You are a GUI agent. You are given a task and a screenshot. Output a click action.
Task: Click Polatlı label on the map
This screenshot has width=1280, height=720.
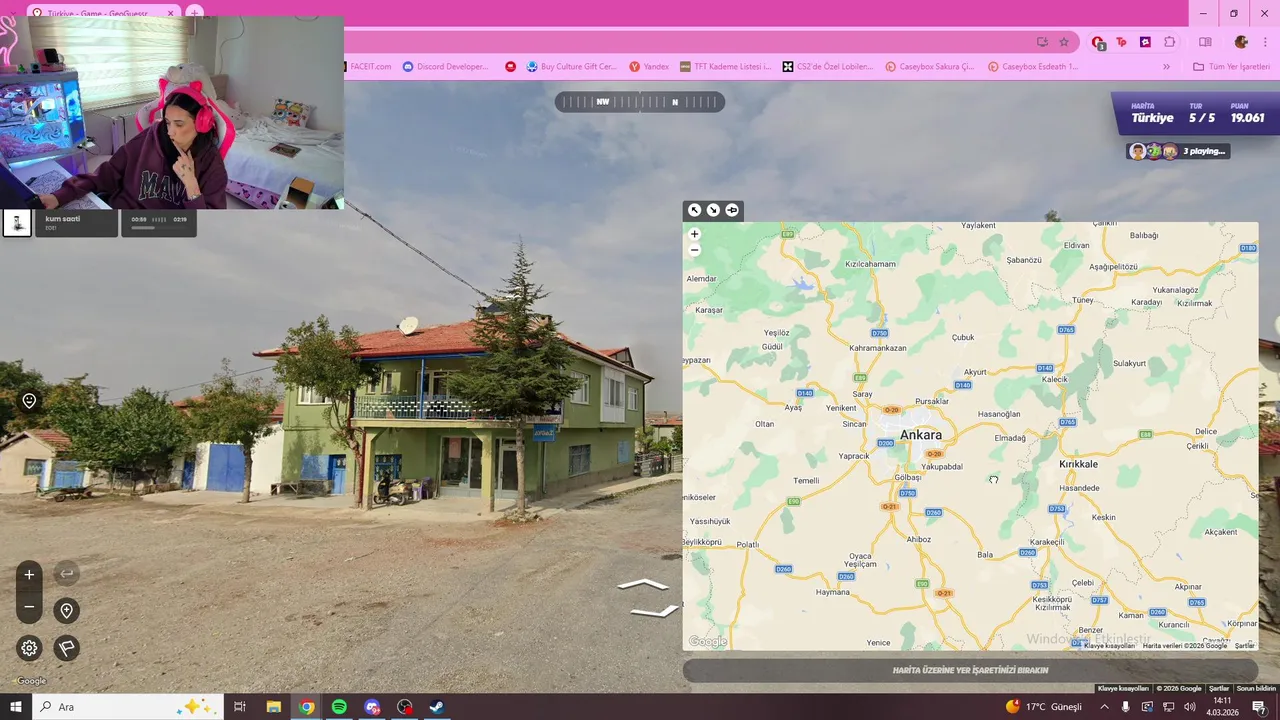[747, 545]
